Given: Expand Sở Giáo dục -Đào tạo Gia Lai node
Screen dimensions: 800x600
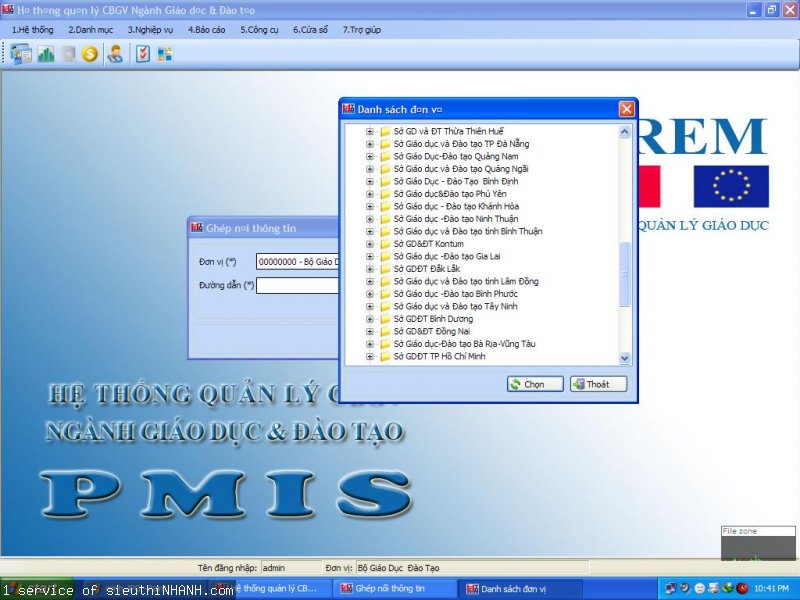Looking at the screenshot, I should click(x=370, y=257).
